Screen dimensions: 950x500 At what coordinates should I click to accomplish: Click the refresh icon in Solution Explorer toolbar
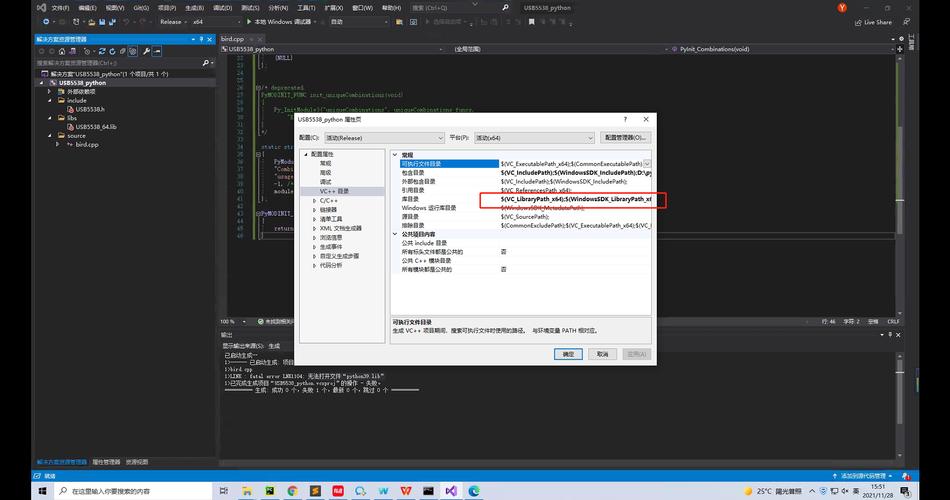(x=112, y=52)
